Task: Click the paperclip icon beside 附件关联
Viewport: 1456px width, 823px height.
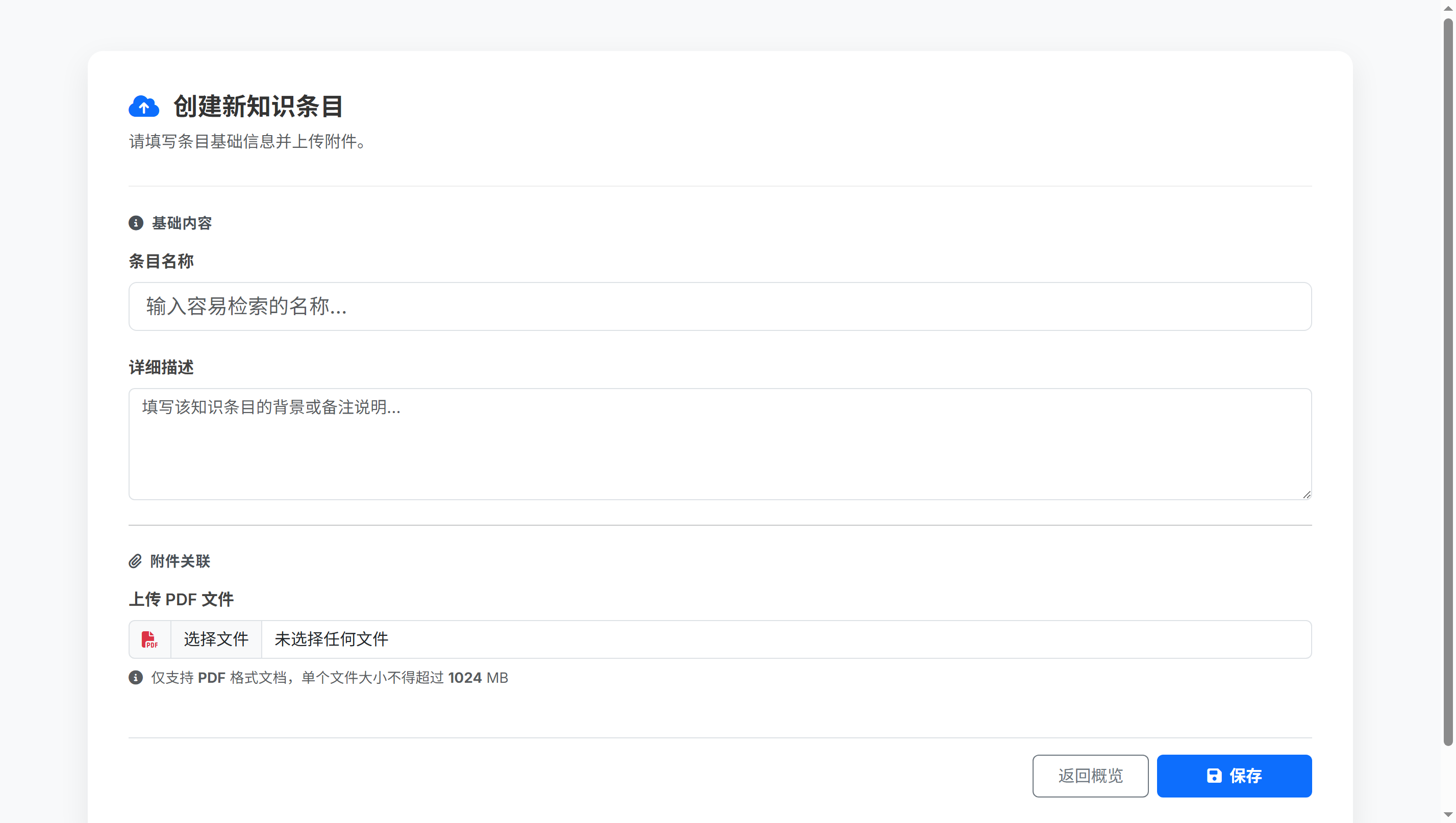Action: pos(135,561)
